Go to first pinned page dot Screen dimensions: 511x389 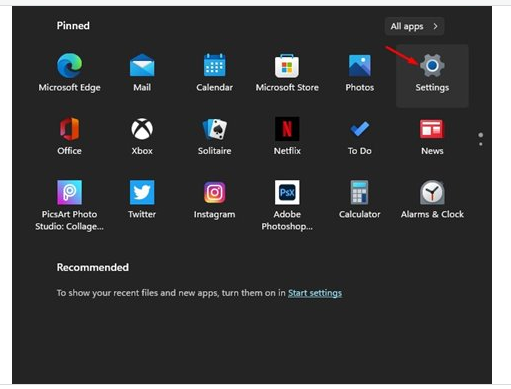(481, 135)
